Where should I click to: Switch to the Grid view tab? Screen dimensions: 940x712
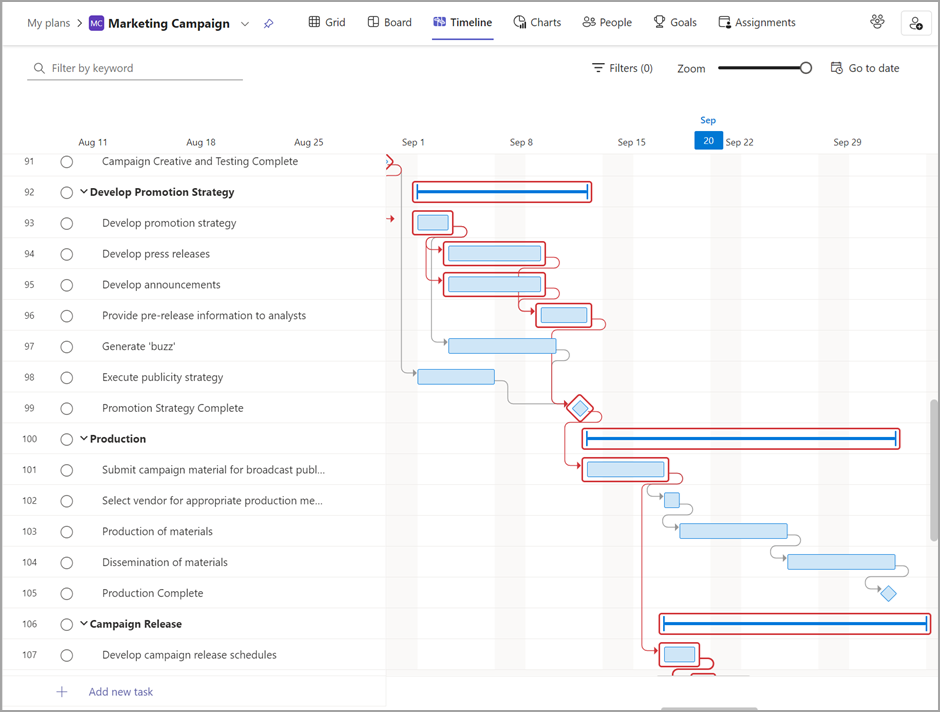point(327,21)
